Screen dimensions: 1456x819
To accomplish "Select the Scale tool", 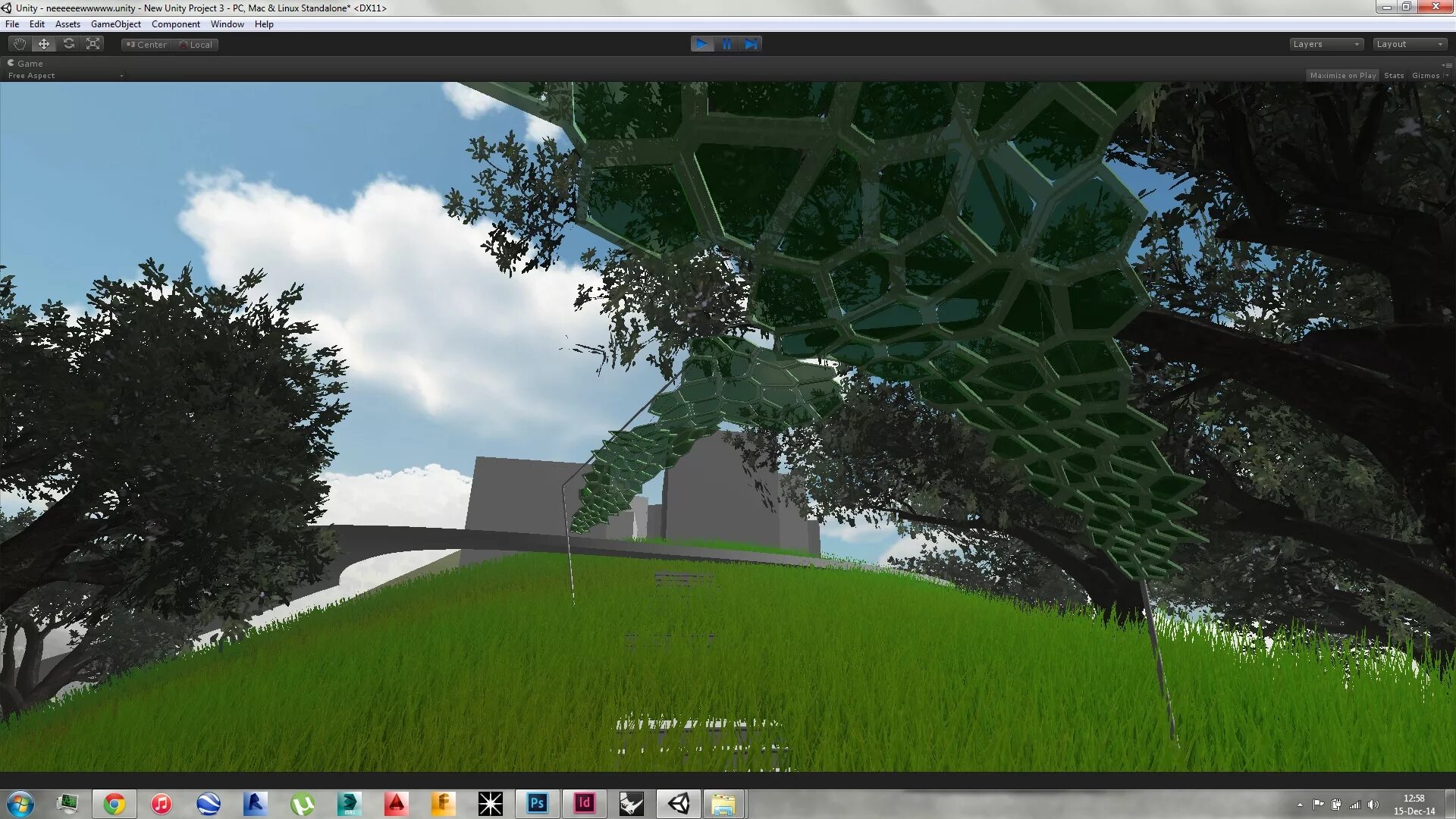I will 93,44.
